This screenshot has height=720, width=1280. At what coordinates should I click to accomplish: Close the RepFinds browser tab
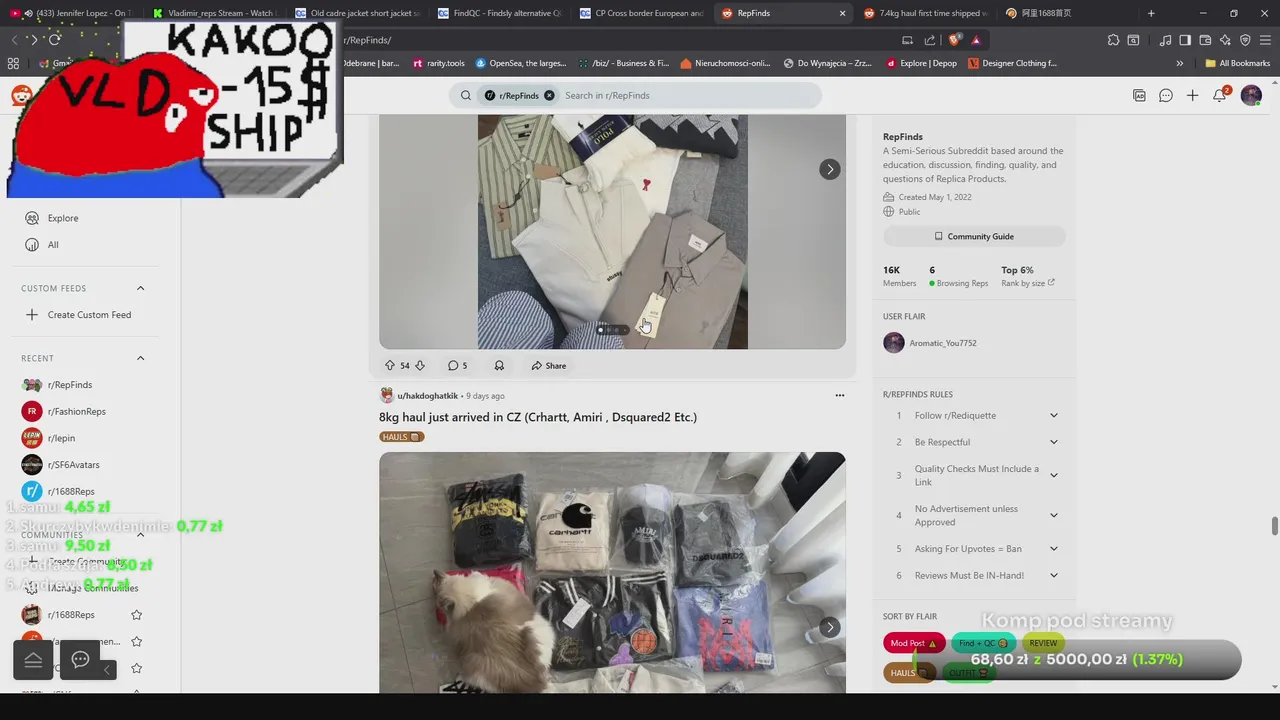tap(842, 13)
